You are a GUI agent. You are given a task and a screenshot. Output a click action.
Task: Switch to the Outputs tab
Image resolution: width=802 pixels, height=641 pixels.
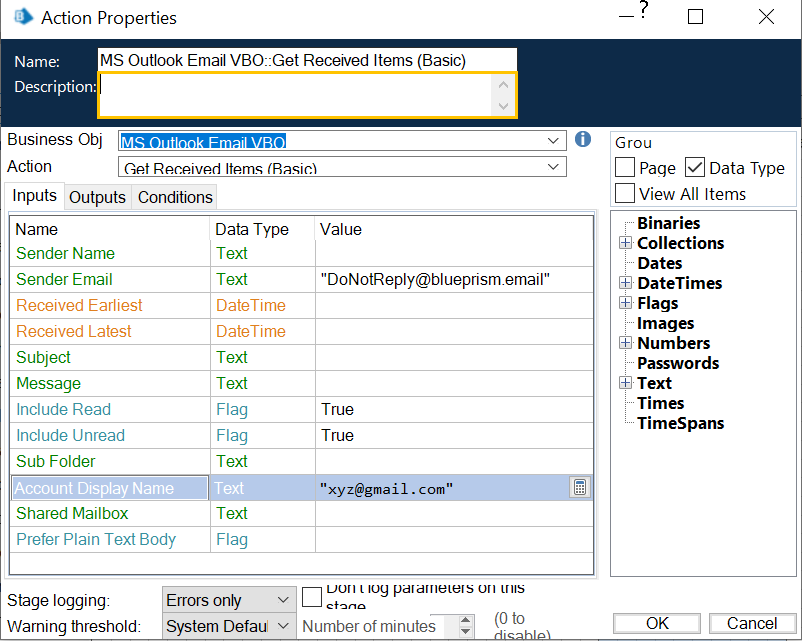pyautogui.click(x=97, y=197)
